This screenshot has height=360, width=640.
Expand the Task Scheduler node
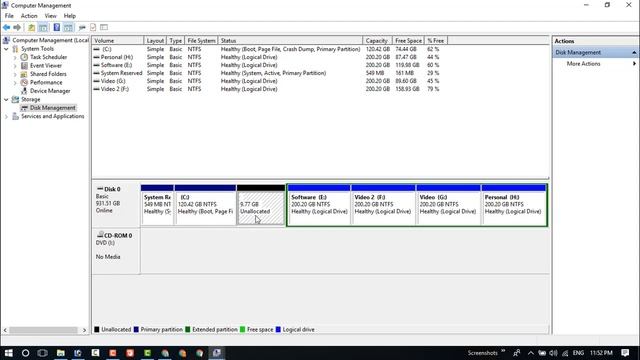(15, 58)
